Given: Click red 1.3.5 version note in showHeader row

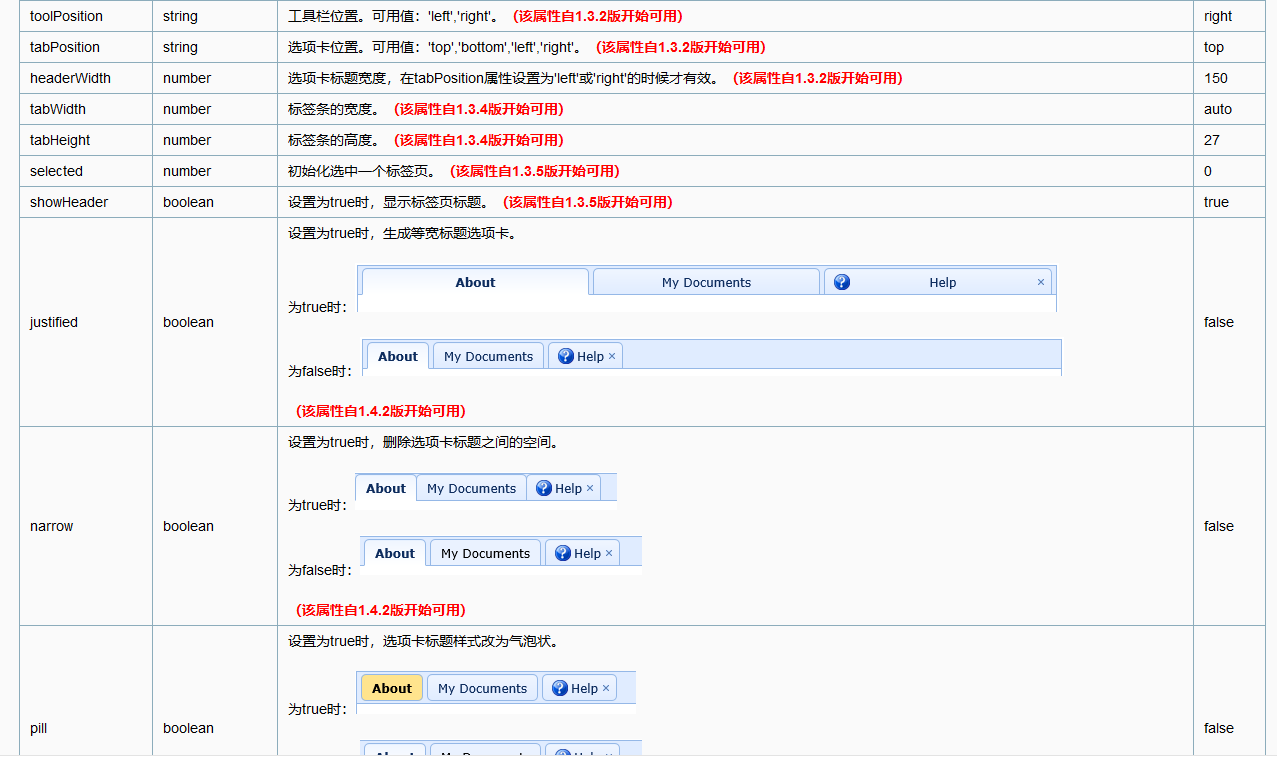Looking at the screenshot, I should pos(588,202).
